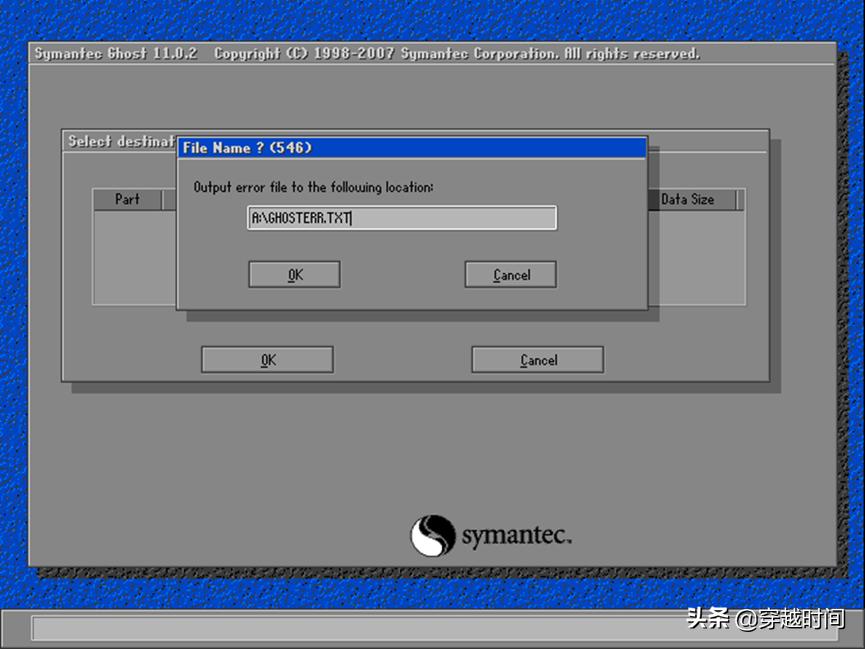Click Cancel in the File Name dialog
Image resolution: width=865 pixels, height=649 pixels.
tap(510, 274)
